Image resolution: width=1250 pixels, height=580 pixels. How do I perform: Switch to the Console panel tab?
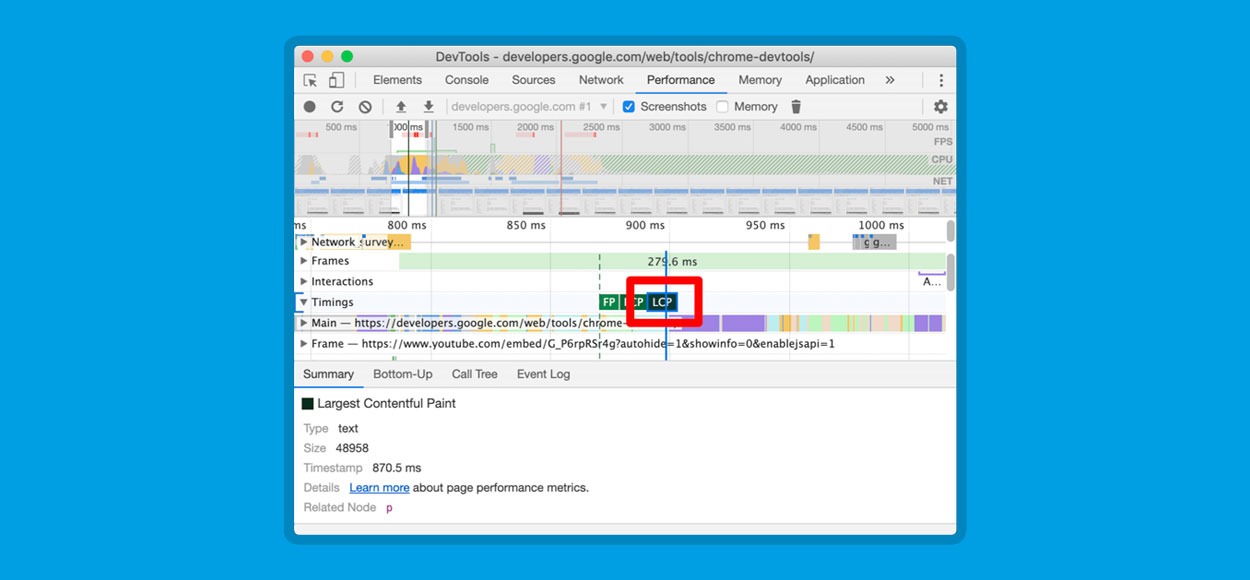[467, 80]
